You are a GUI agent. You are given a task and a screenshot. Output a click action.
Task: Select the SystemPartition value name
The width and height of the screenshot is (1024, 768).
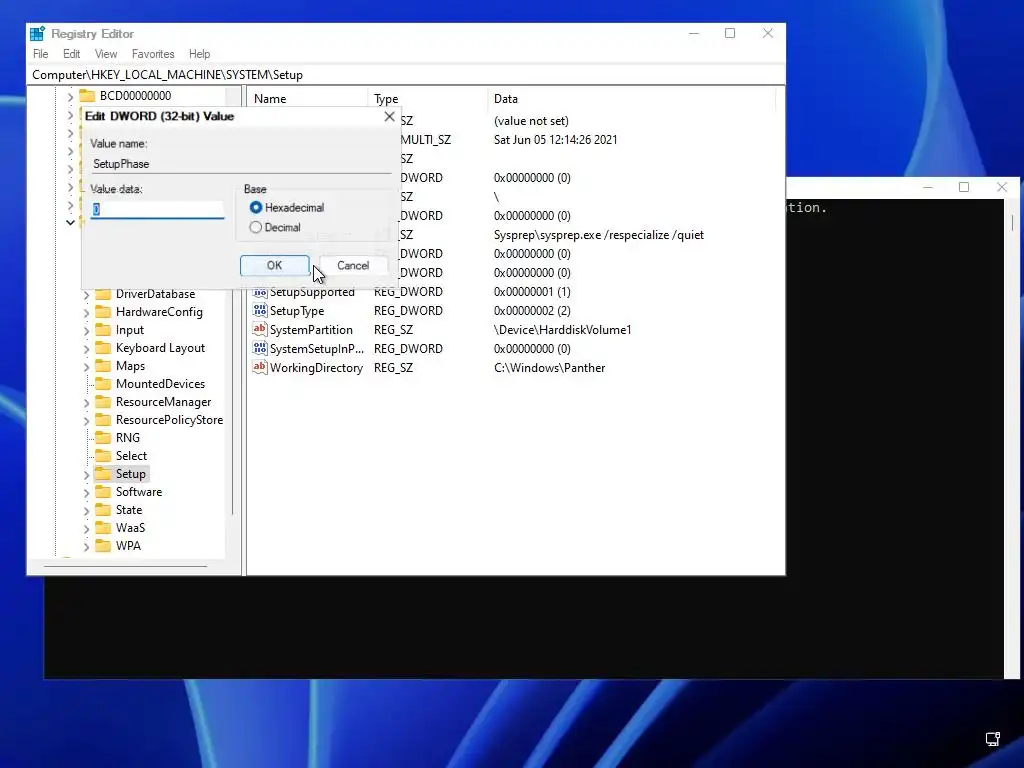coord(311,330)
